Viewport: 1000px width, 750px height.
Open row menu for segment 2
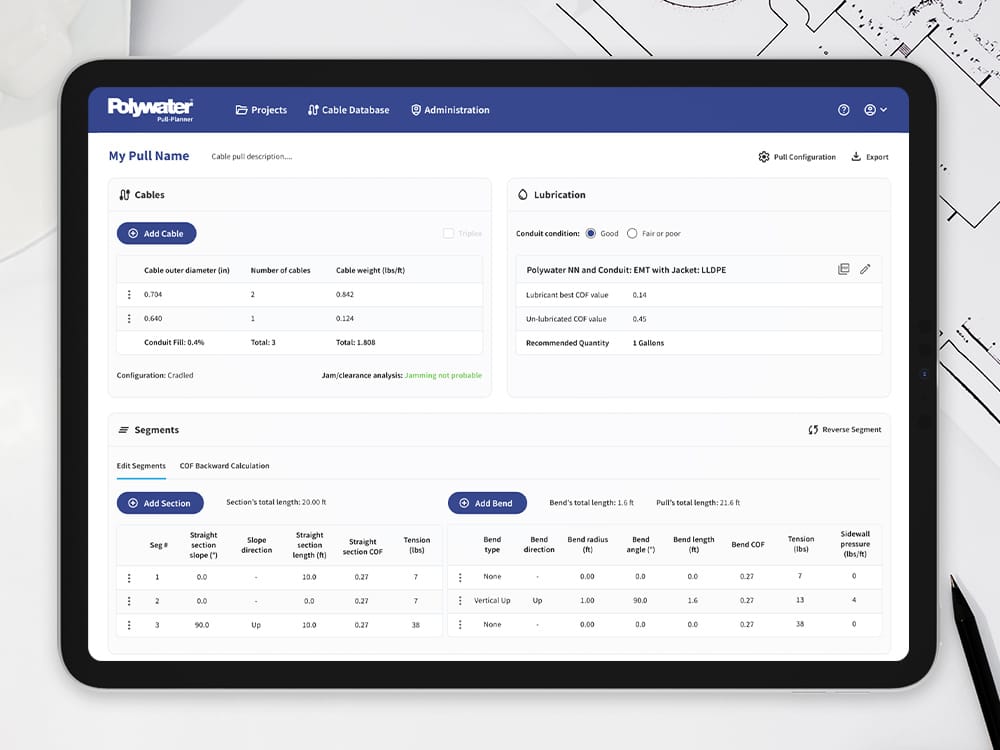coord(129,601)
